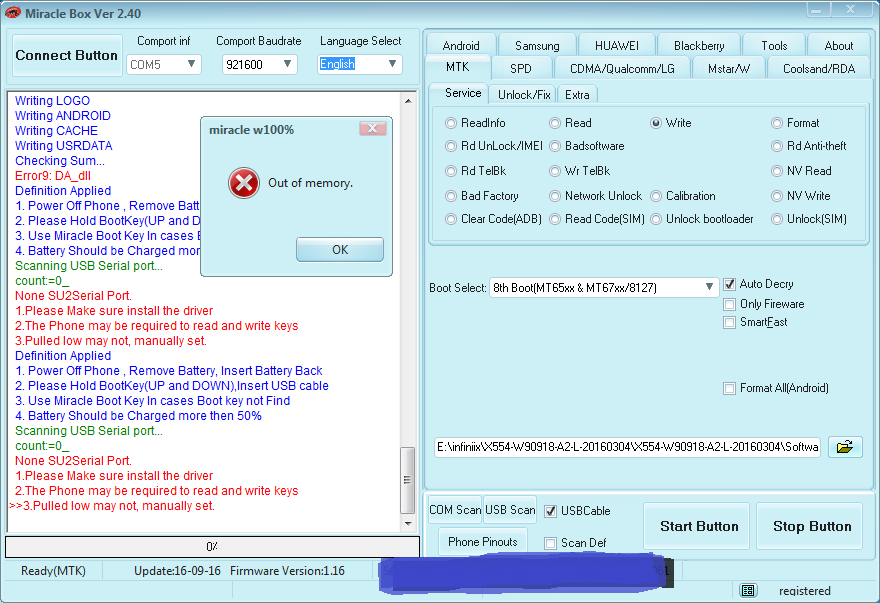Toggle the Auto Decry checkbox
Image resolution: width=880 pixels, height=603 pixels.
pyautogui.click(x=729, y=284)
